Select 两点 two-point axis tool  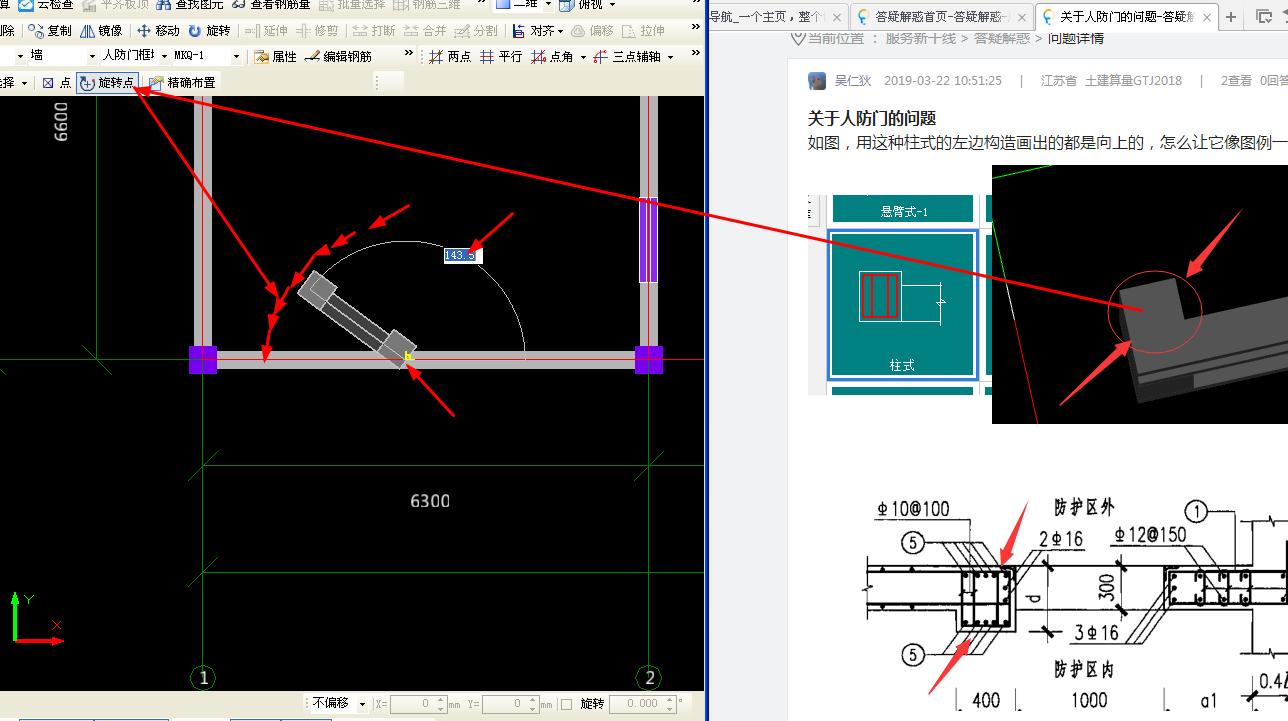450,57
